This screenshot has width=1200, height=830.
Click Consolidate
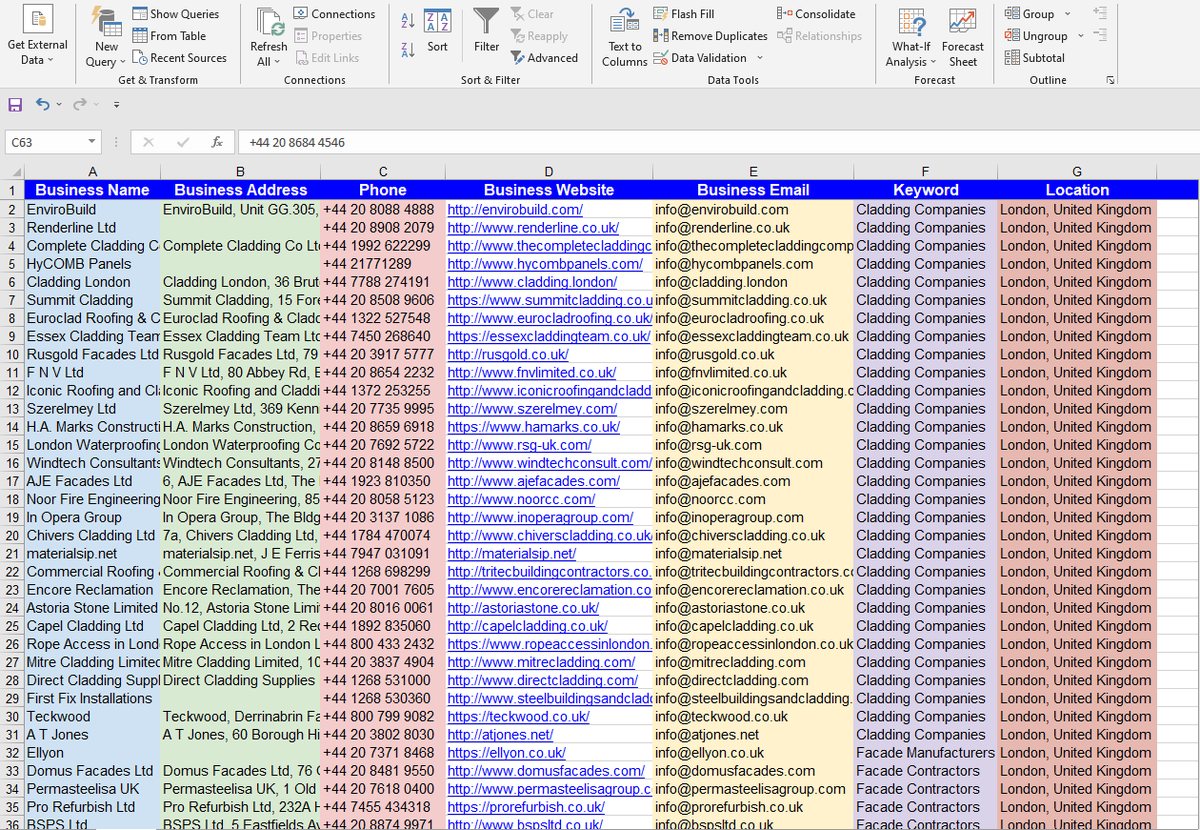pyautogui.click(x=816, y=14)
